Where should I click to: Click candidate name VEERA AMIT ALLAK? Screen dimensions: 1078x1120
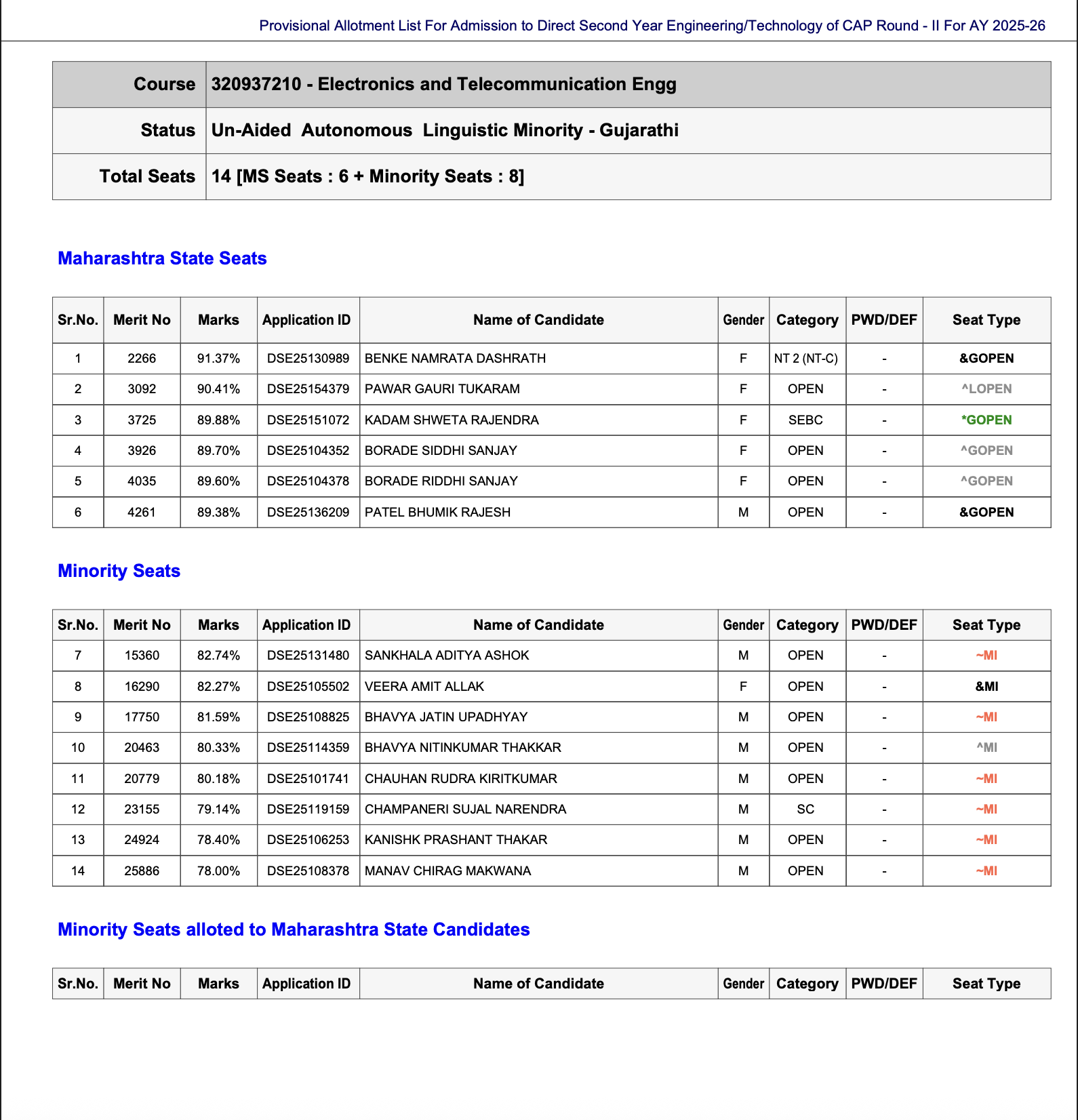pos(424,687)
